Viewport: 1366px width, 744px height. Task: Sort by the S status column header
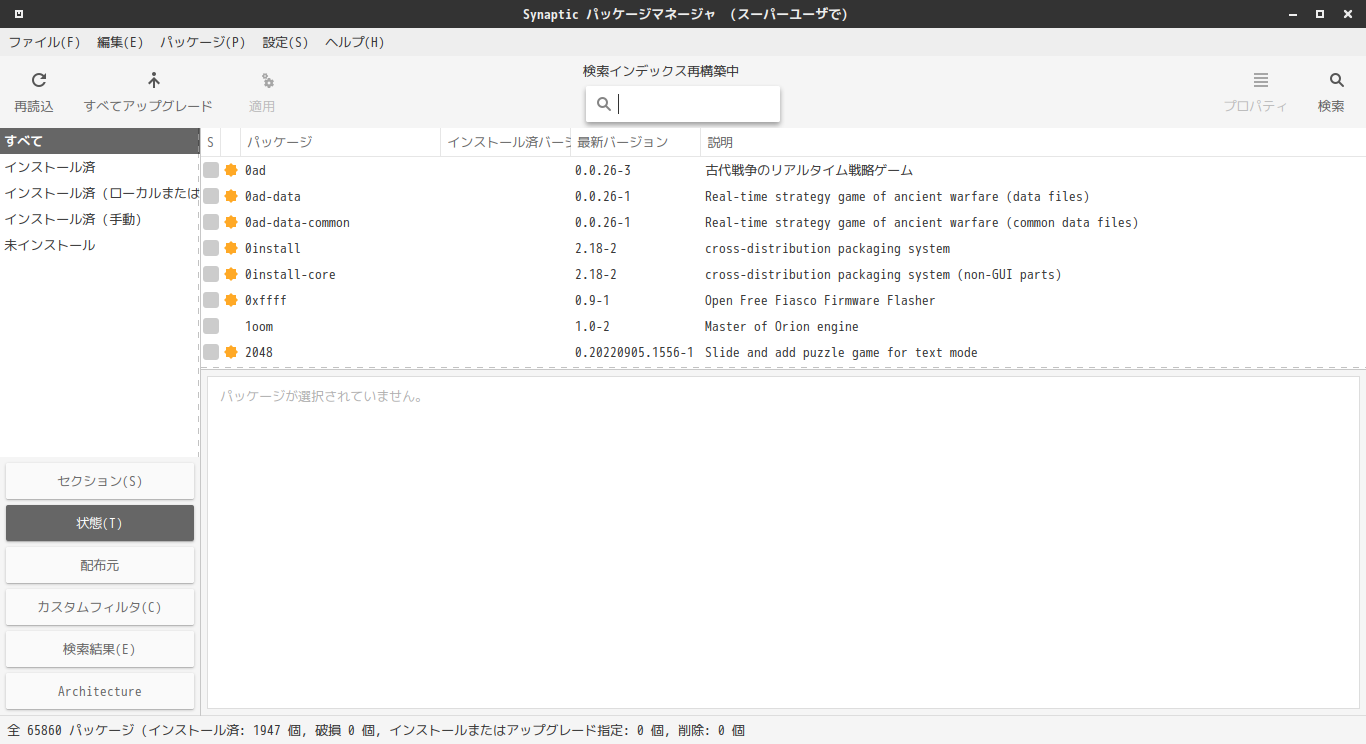pos(210,142)
